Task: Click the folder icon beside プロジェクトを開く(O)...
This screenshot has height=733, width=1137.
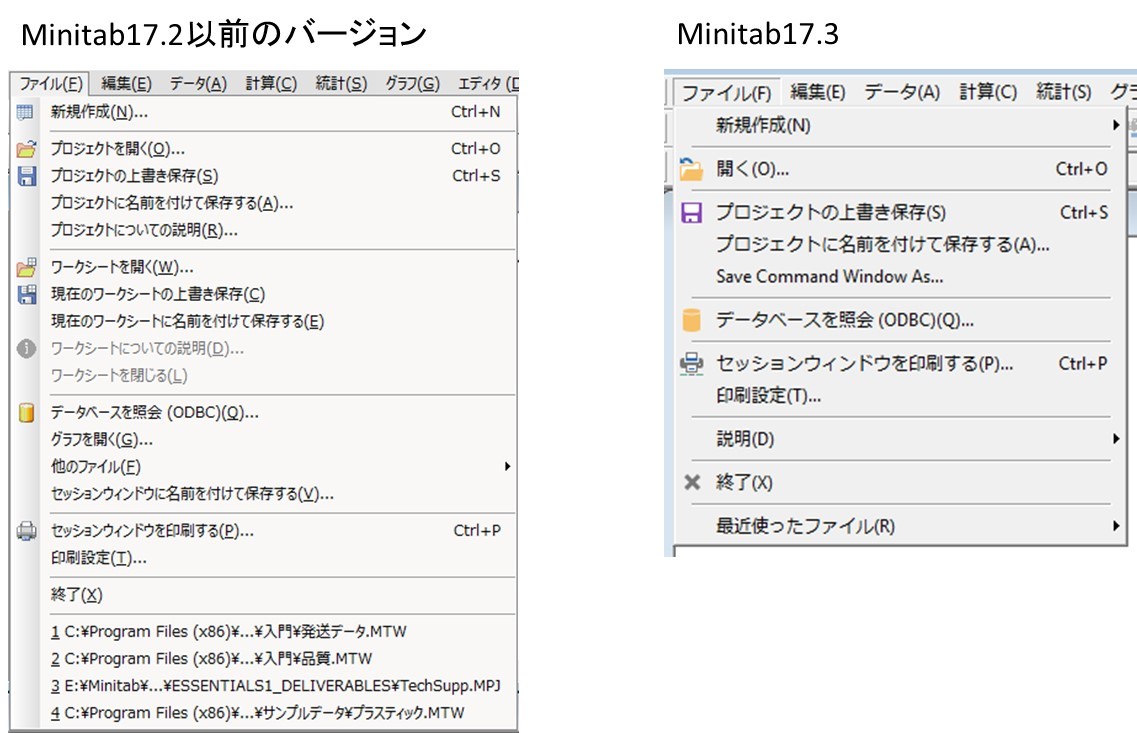Action: click(26, 149)
